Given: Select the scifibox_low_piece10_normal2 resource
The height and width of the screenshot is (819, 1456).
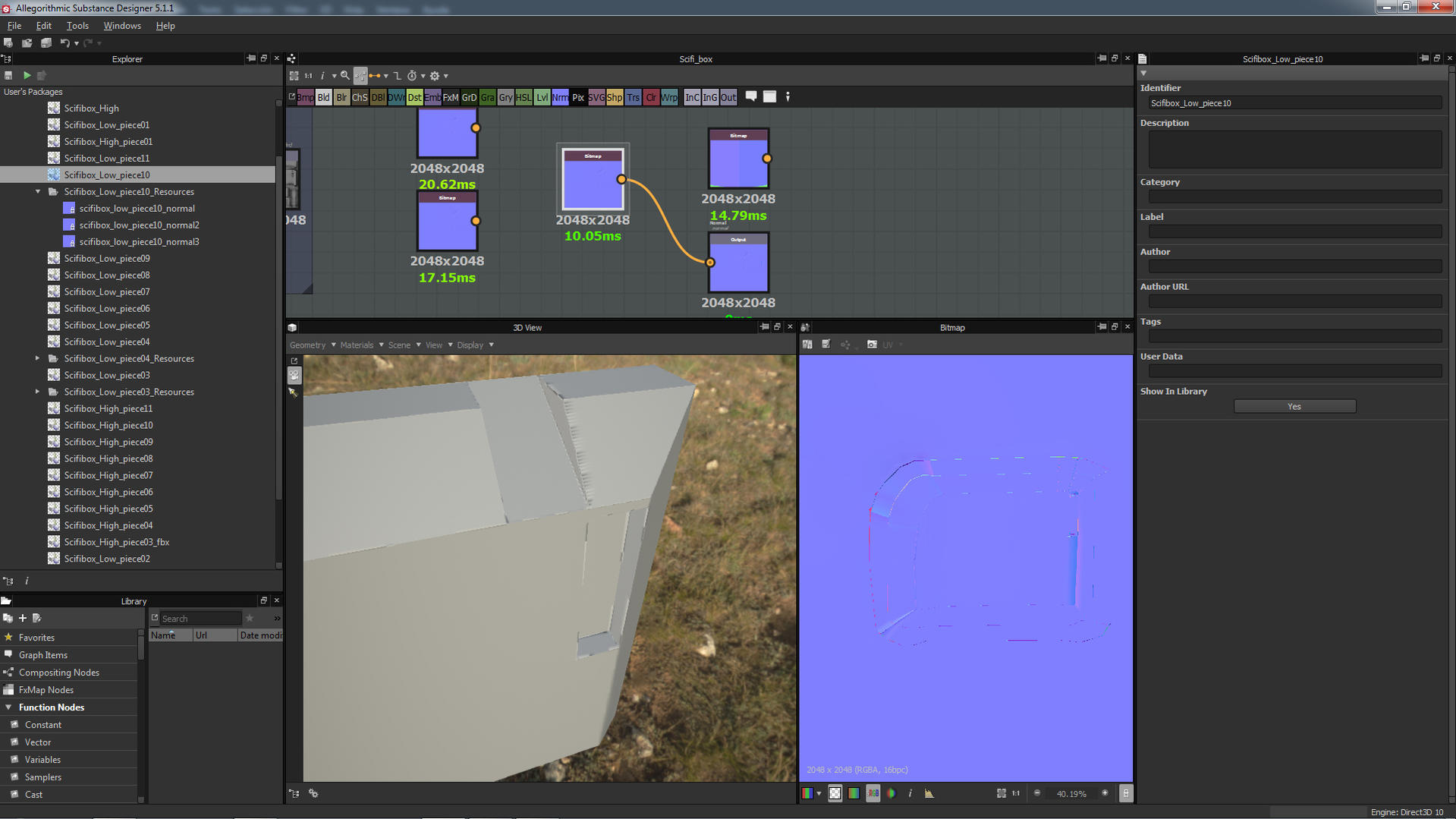Looking at the screenshot, I should click(140, 225).
